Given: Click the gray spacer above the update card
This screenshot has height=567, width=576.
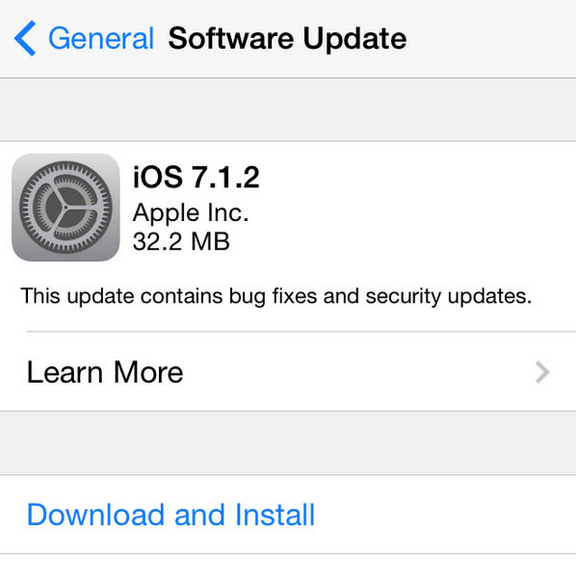Looking at the screenshot, I should [x=288, y=109].
